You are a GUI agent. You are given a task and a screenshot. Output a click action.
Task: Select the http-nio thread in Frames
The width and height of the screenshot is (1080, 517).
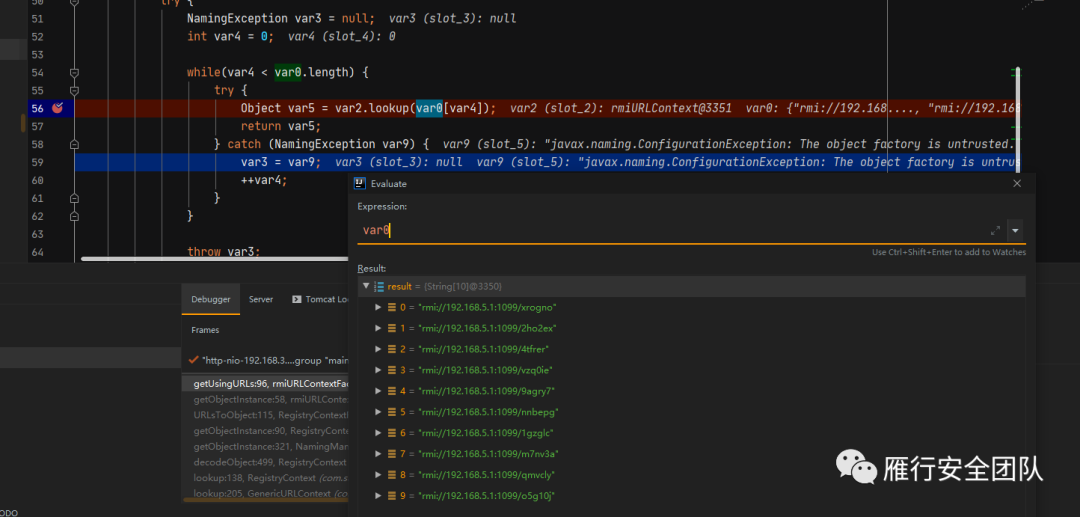pyautogui.click(x=269, y=360)
